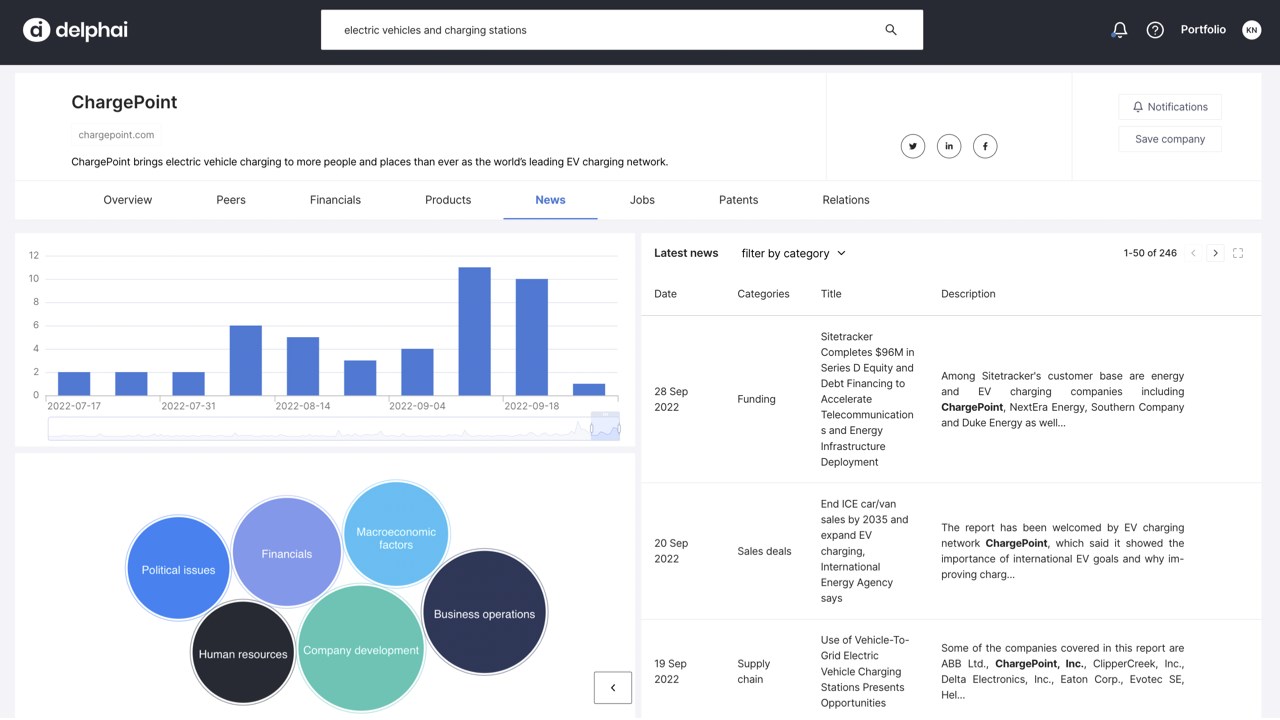Click the 2022-09-04 axis label
The image size is (1280, 720).
[x=417, y=407]
